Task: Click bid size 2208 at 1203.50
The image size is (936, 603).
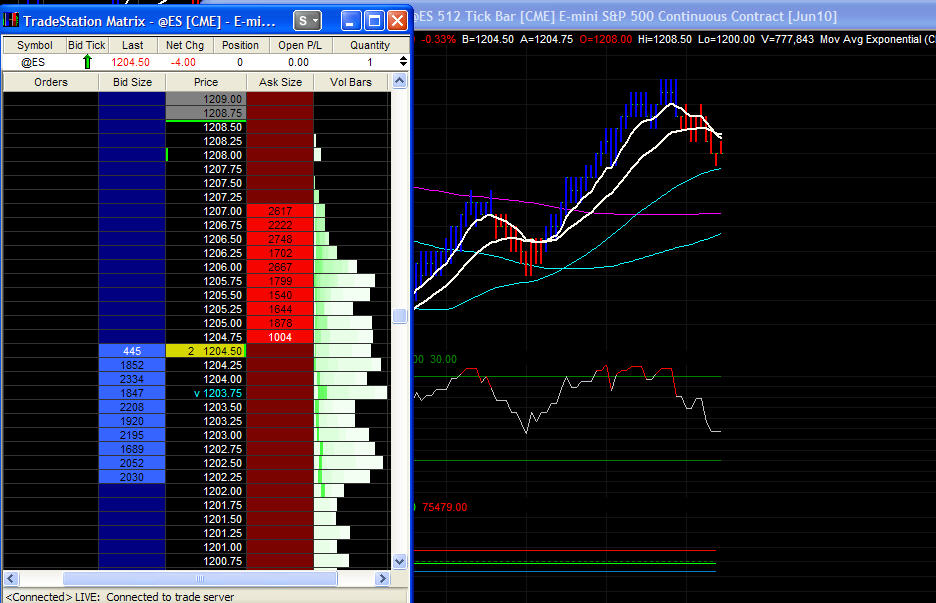Action: pyautogui.click(x=132, y=407)
